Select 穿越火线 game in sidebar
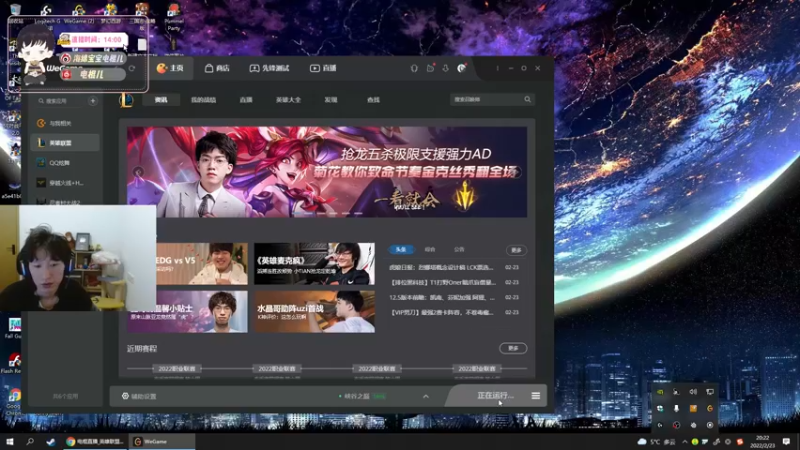This screenshot has height=450, width=800. point(65,183)
